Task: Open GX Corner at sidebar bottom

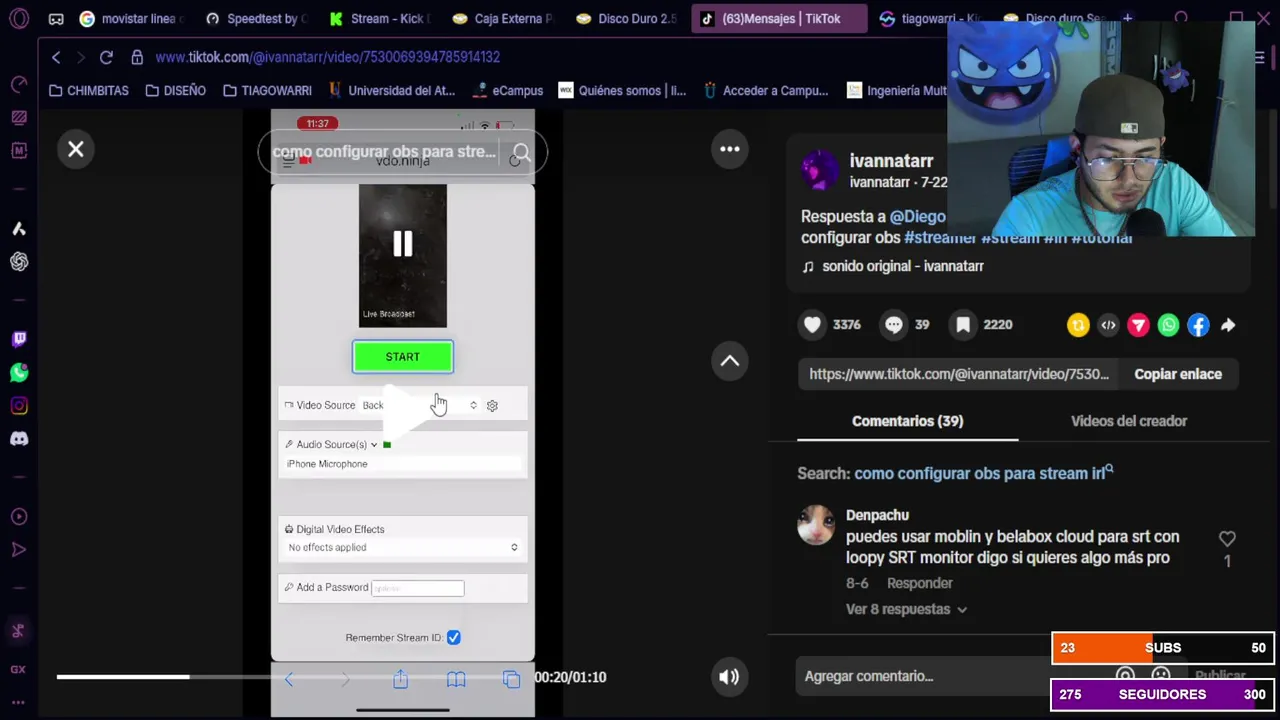Action: [18, 669]
